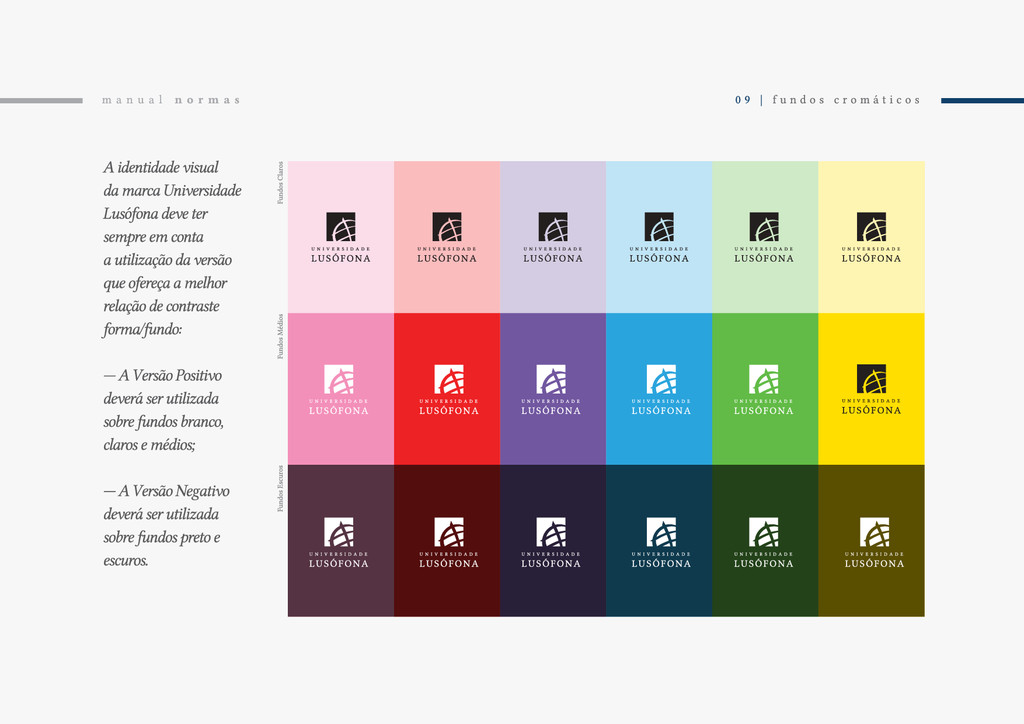Click the white emblem on the bright blue background
Viewport: 1024px width, 724px height.
662,379
